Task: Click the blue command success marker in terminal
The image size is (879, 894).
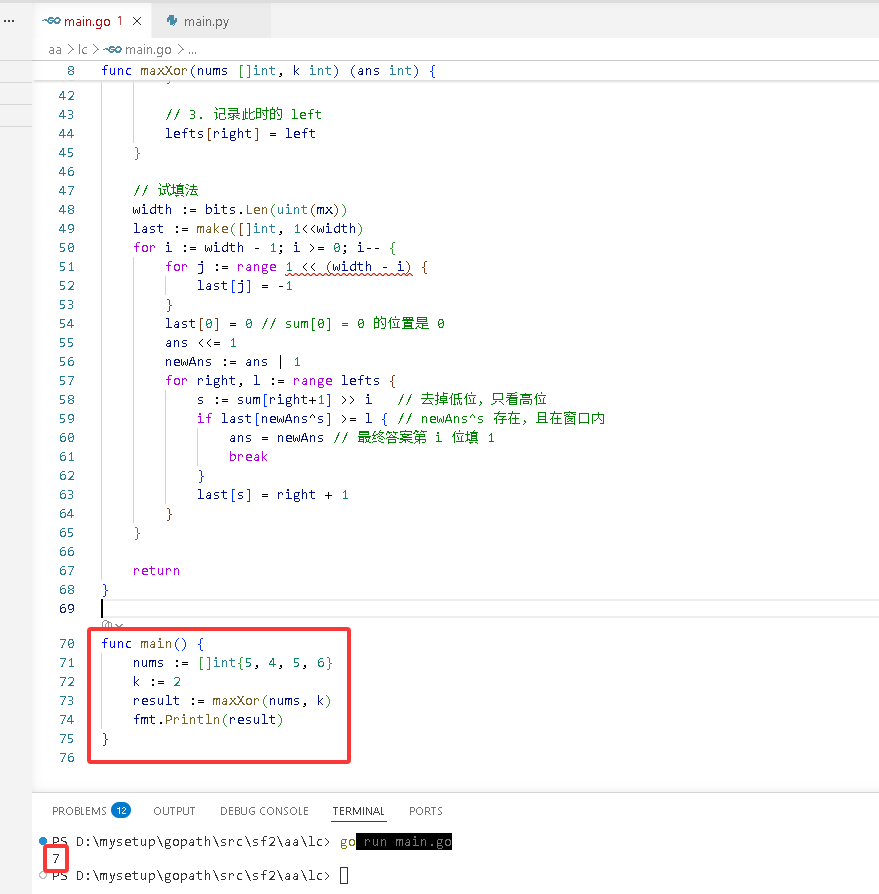Action: 43,841
